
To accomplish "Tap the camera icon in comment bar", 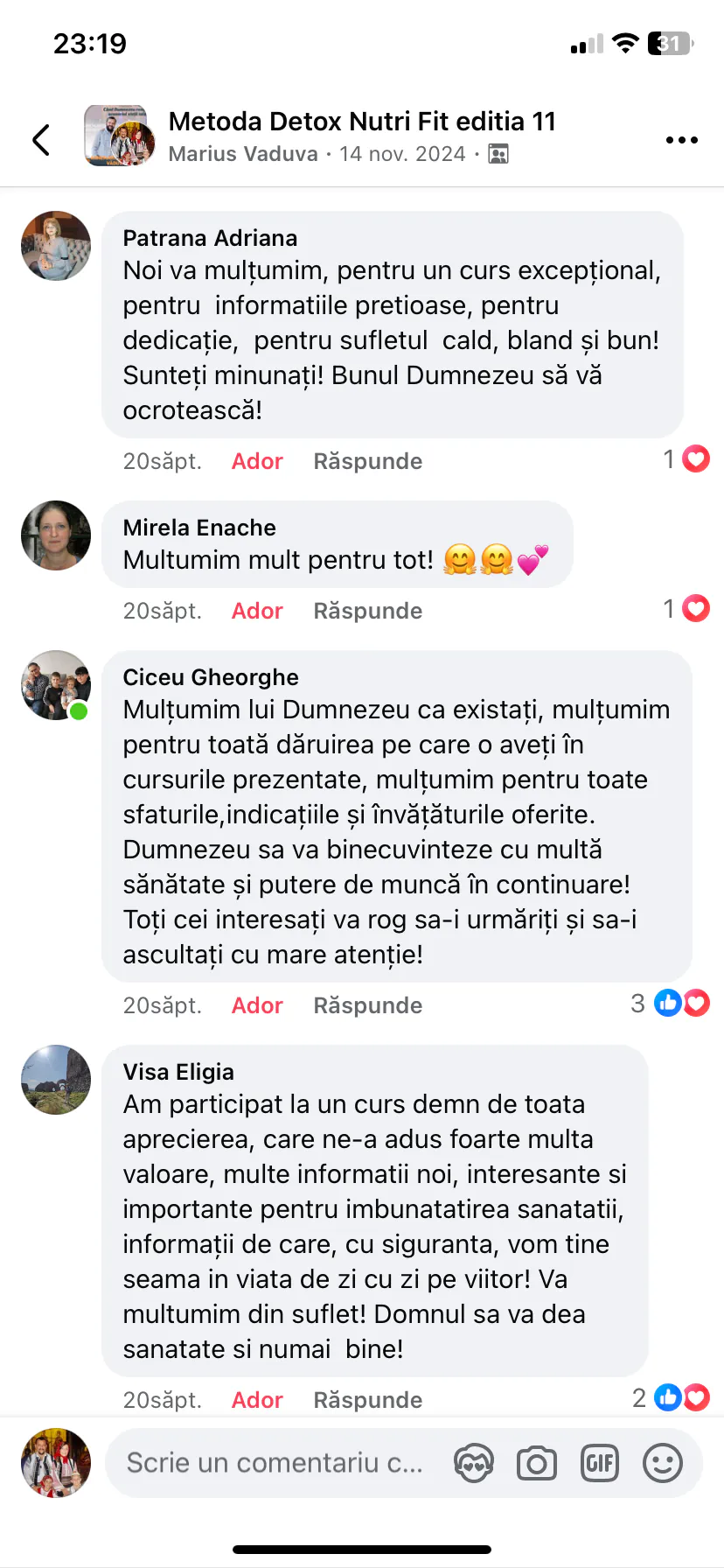I will click(x=537, y=1463).
